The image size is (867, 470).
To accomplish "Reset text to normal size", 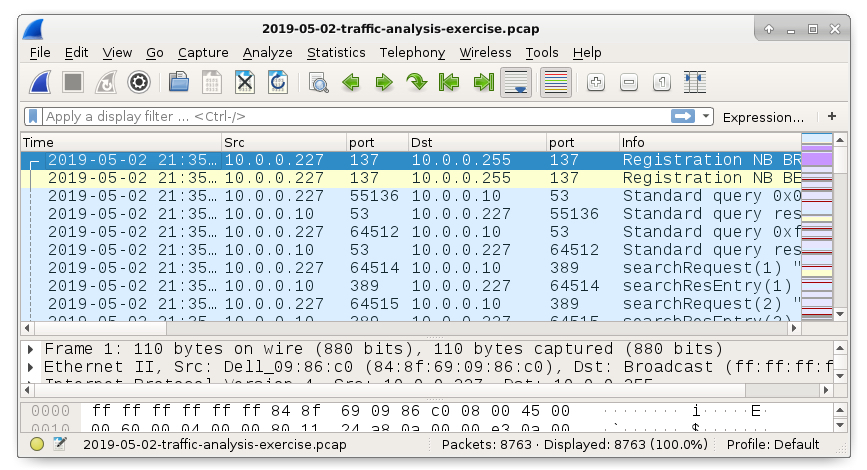I will pyautogui.click(x=662, y=83).
